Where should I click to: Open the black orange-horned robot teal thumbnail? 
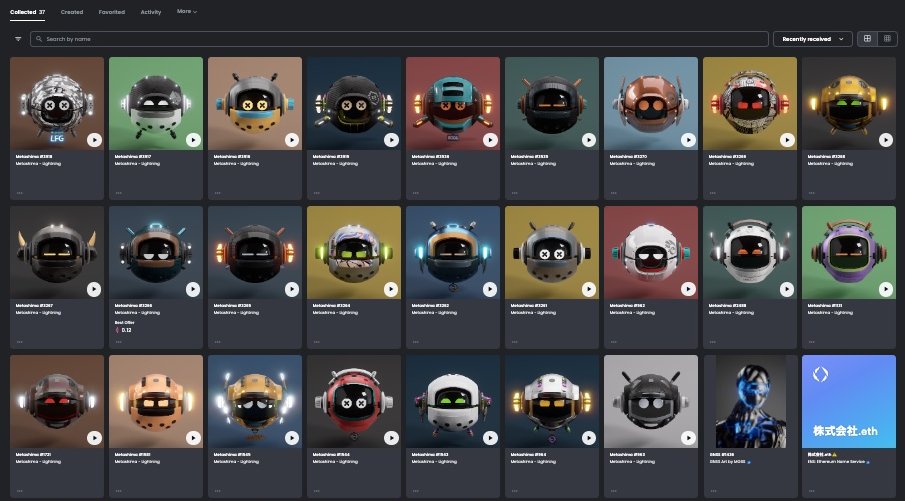pos(552,103)
